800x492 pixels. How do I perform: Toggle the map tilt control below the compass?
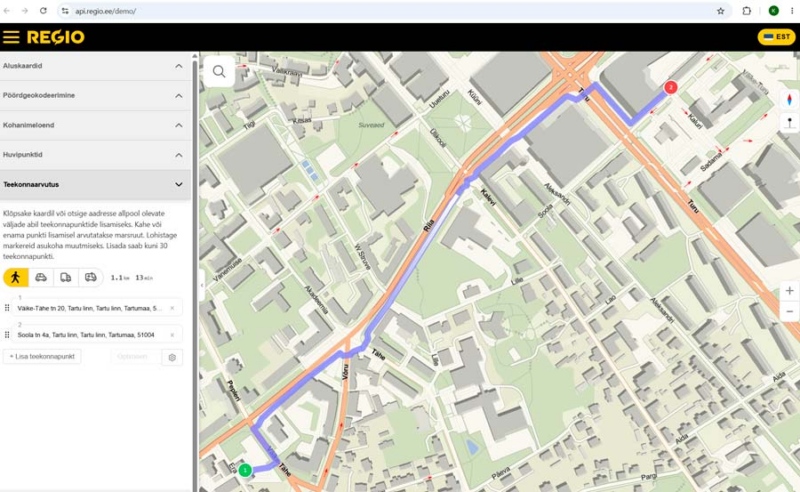pyautogui.click(x=789, y=122)
